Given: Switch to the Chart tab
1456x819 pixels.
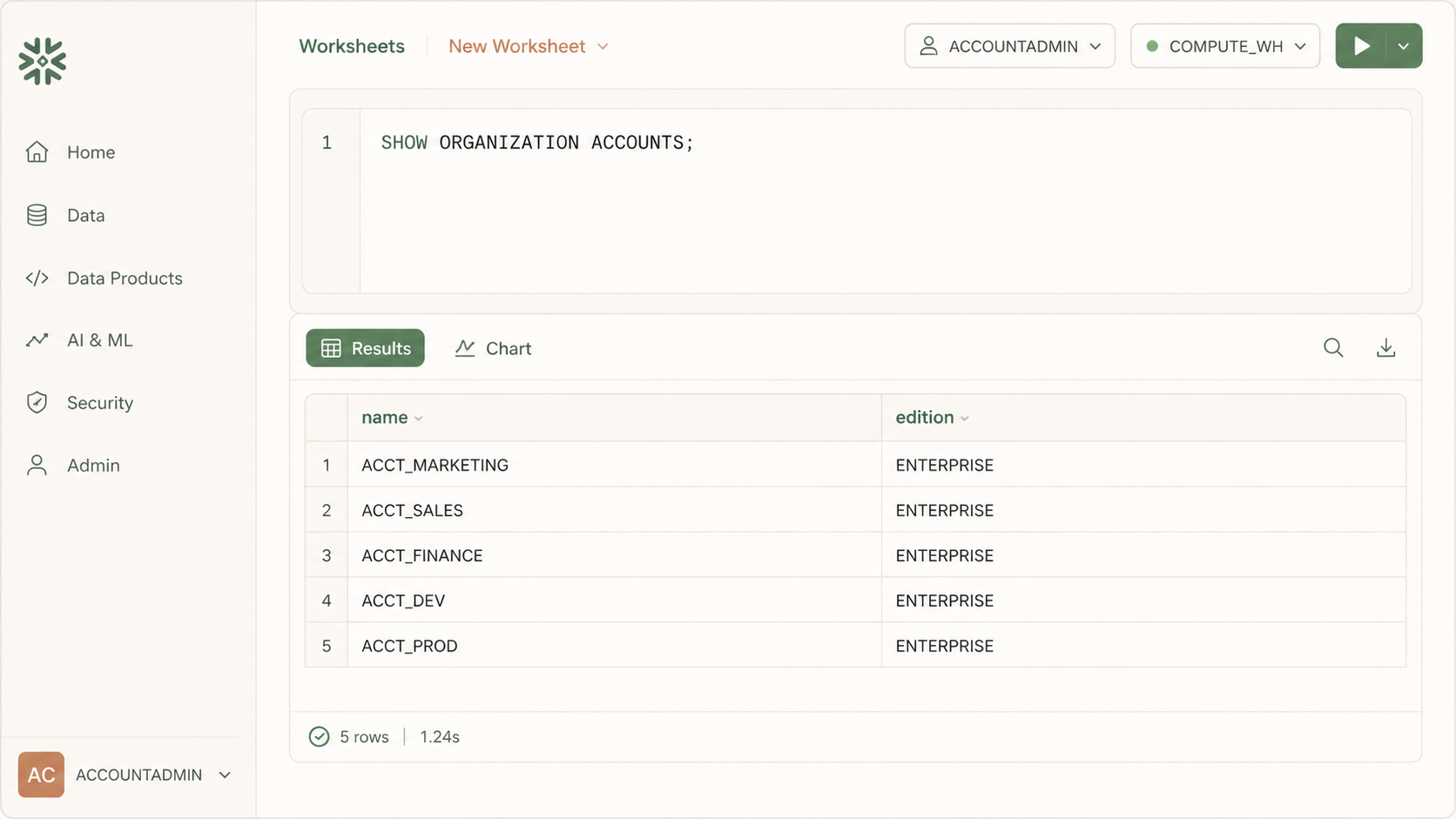Looking at the screenshot, I should tap(493, 348).
